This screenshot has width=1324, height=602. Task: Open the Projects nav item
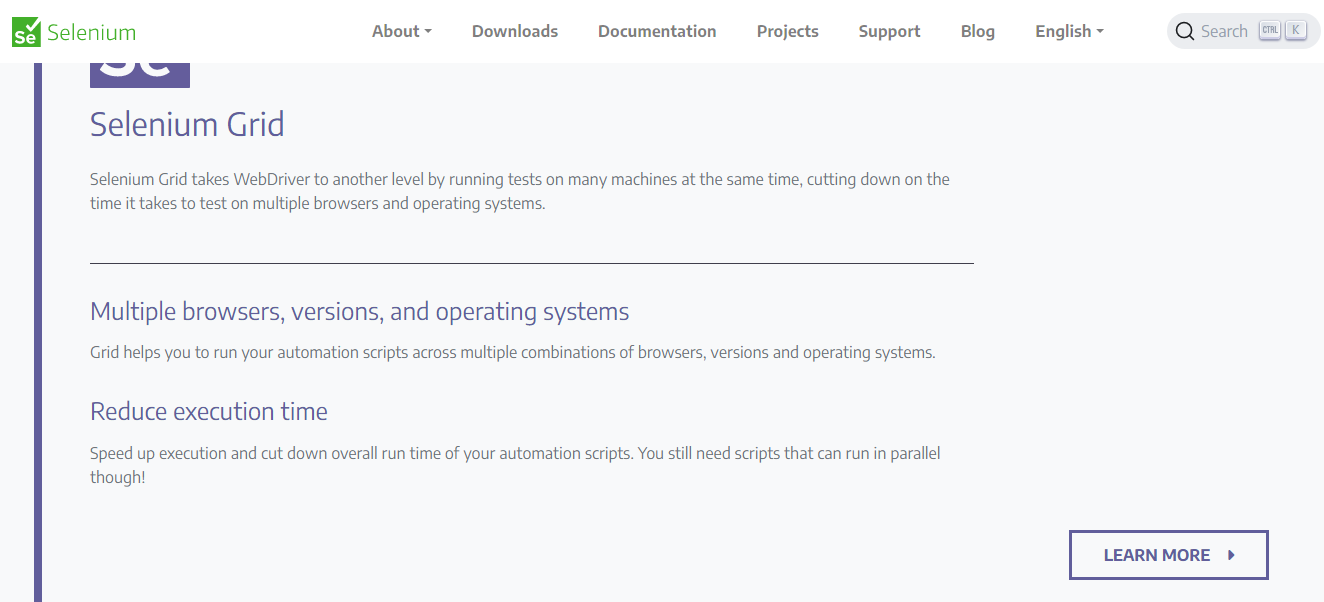(x=787, y=31)
